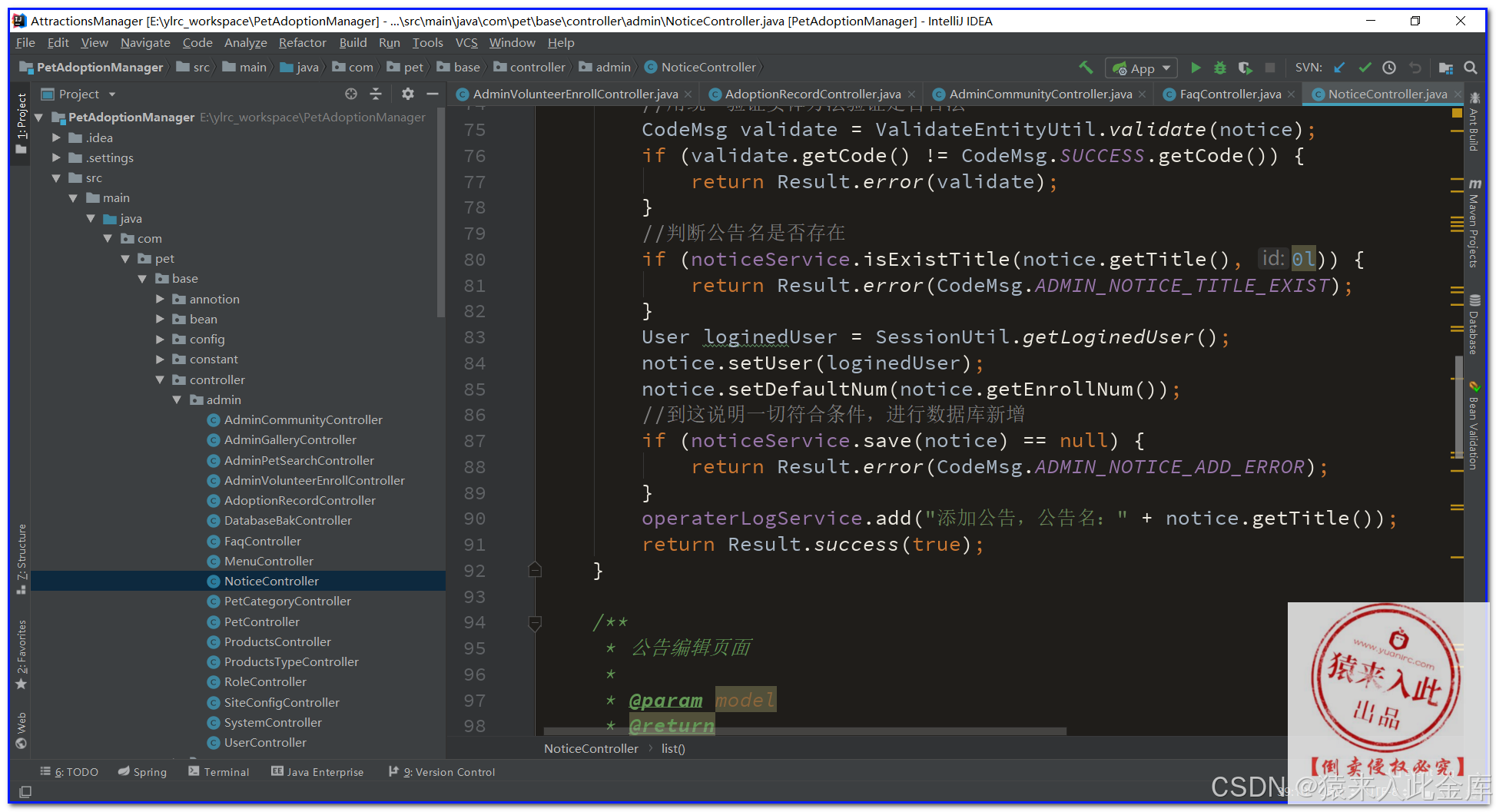This screenshot has width=1496, height=812.
Task: Commit changes with the SVN checkmark icon
Action: 1365,68
